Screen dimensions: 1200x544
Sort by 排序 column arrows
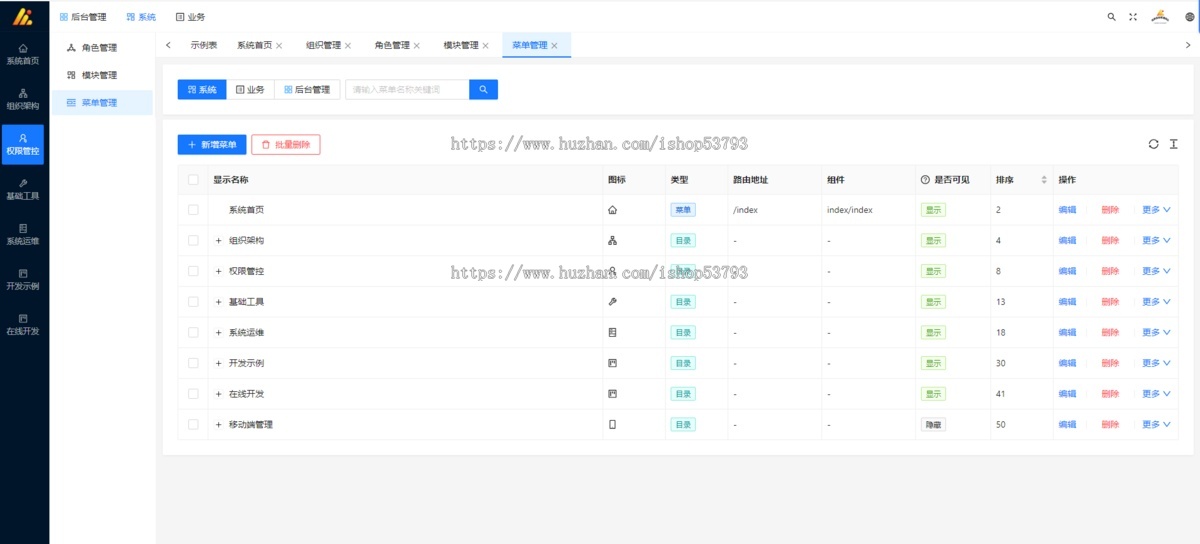coord(1044,180)
